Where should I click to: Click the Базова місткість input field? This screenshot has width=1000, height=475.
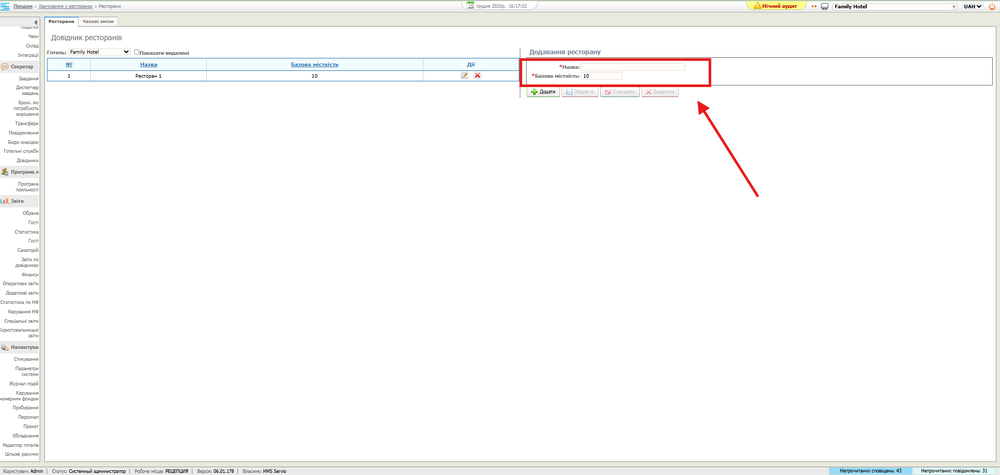(601, 76)
